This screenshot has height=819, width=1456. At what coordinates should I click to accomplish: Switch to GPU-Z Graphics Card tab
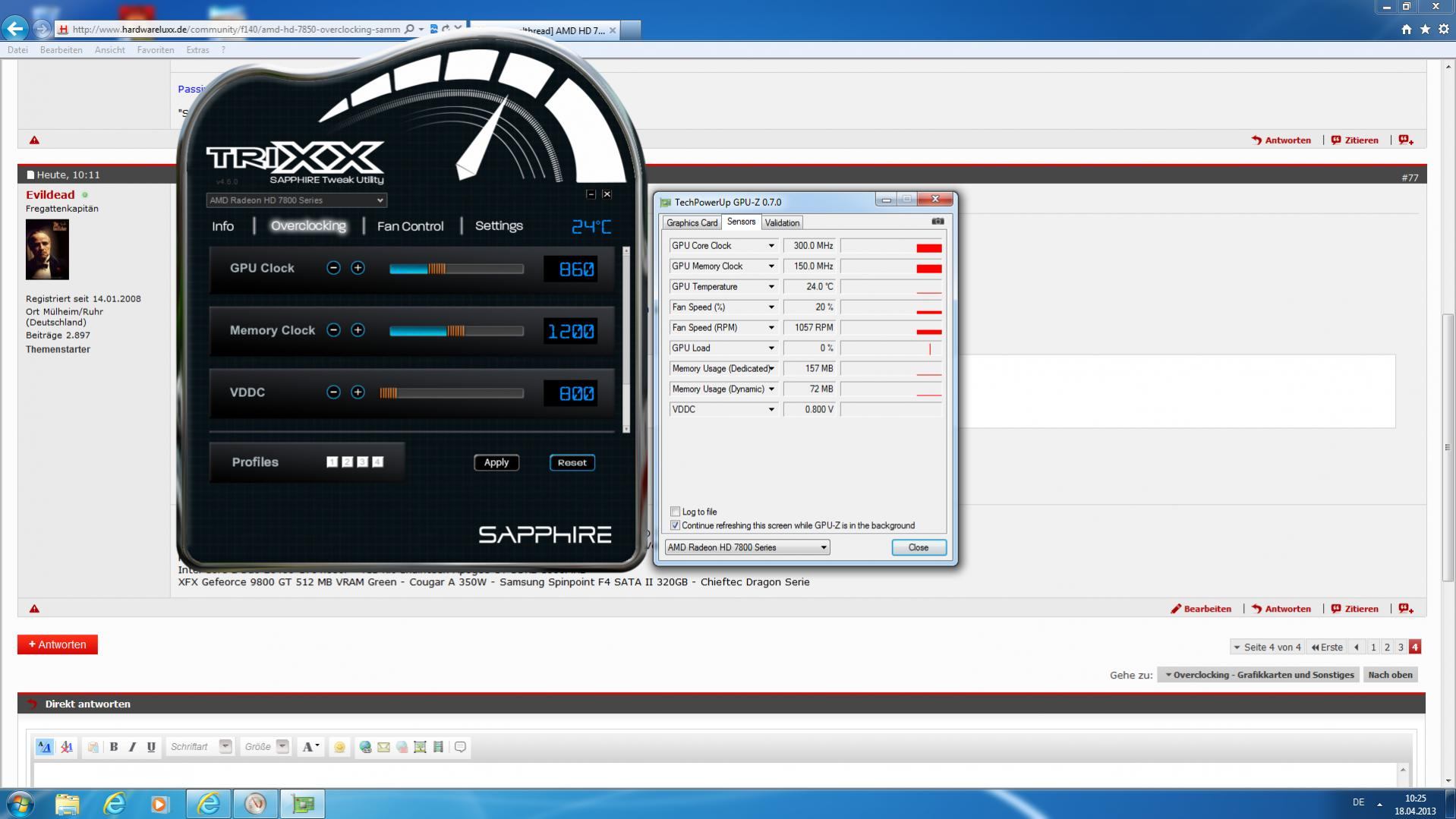point(692,222)
